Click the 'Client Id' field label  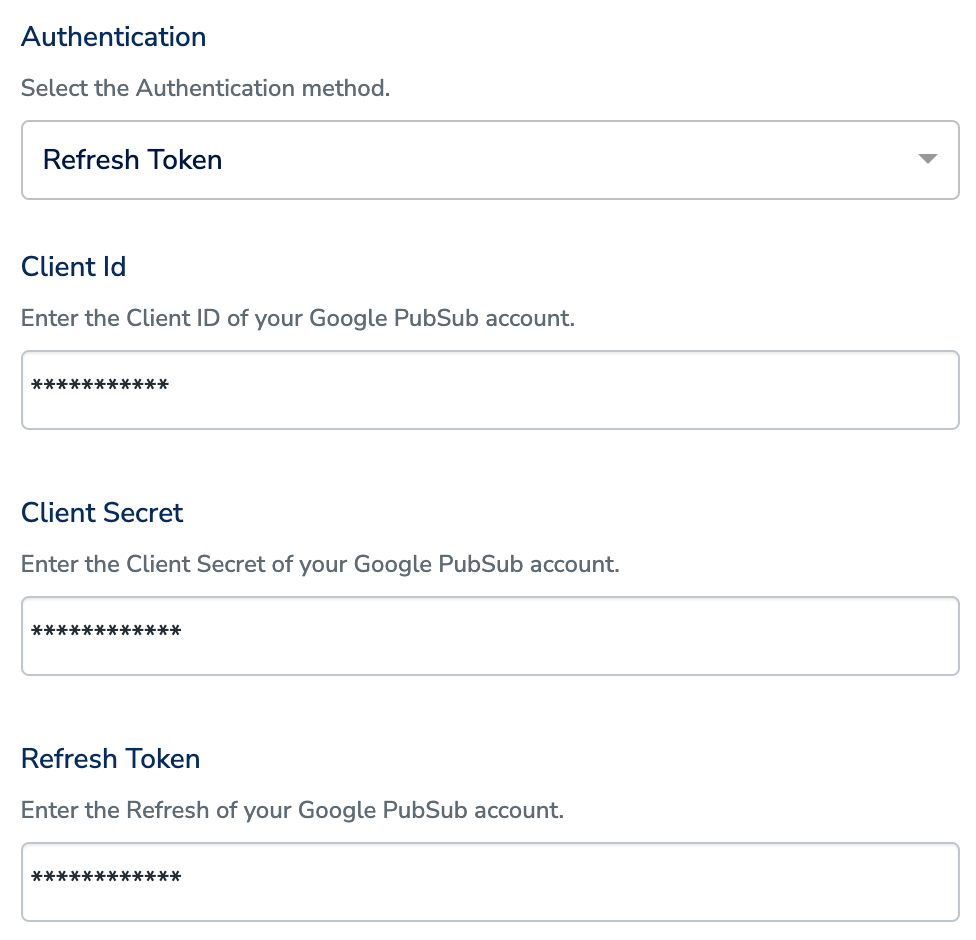pyautogui.click(x=73, y=267)
